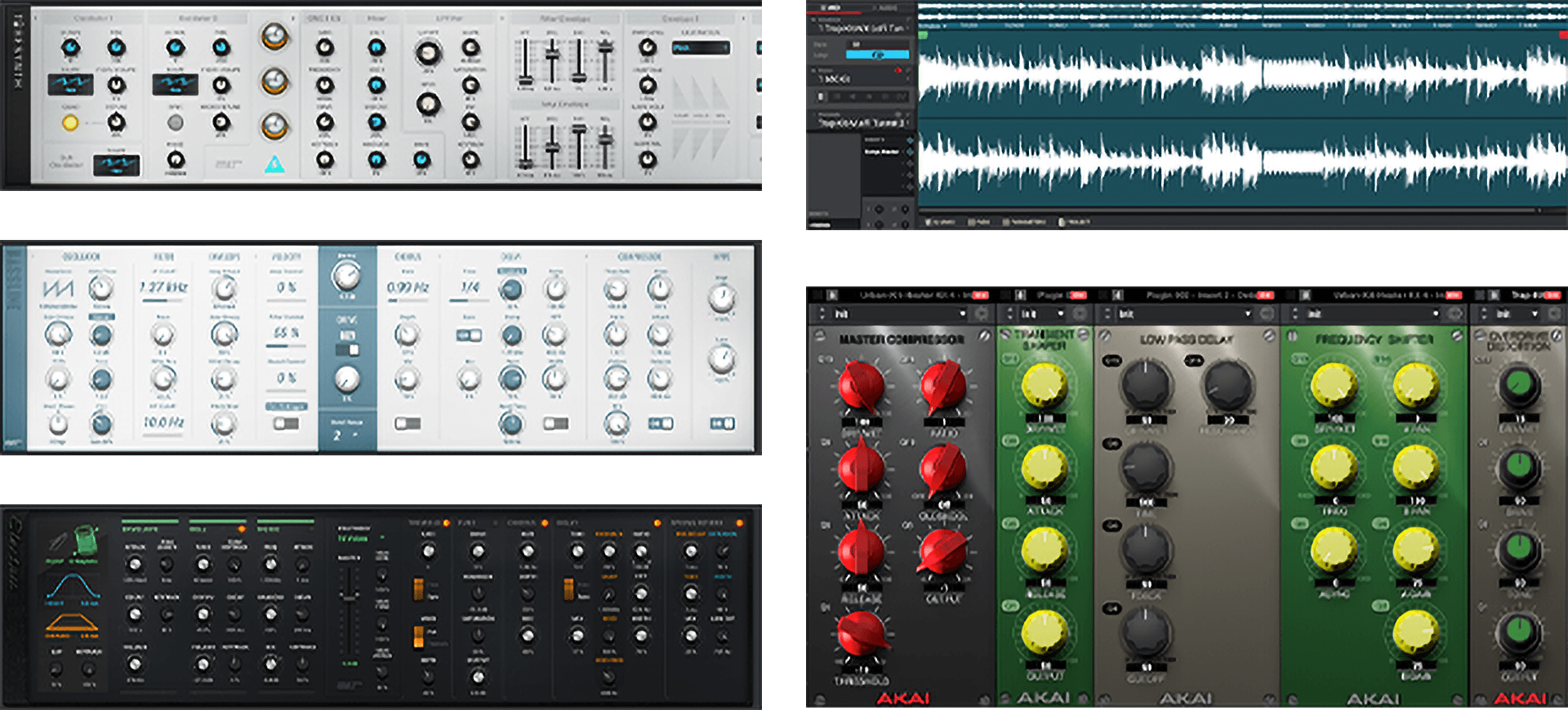Image resolution: width=1568 pixels, height=710 pixels.
Task: Open the Low Pass Delay preset dropdown
Action: point(1184,314)
